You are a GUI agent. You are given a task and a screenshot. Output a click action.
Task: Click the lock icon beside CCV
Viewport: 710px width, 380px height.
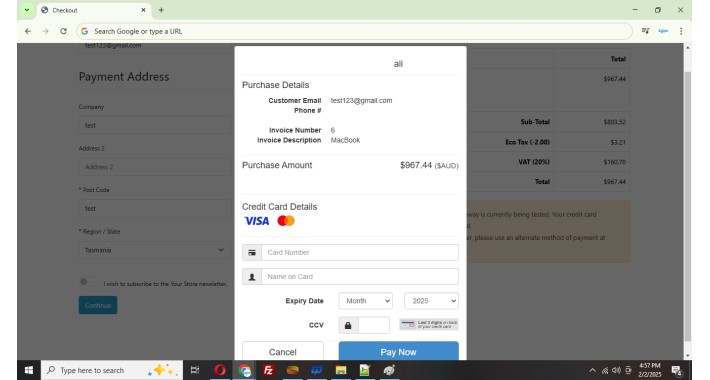348,325
